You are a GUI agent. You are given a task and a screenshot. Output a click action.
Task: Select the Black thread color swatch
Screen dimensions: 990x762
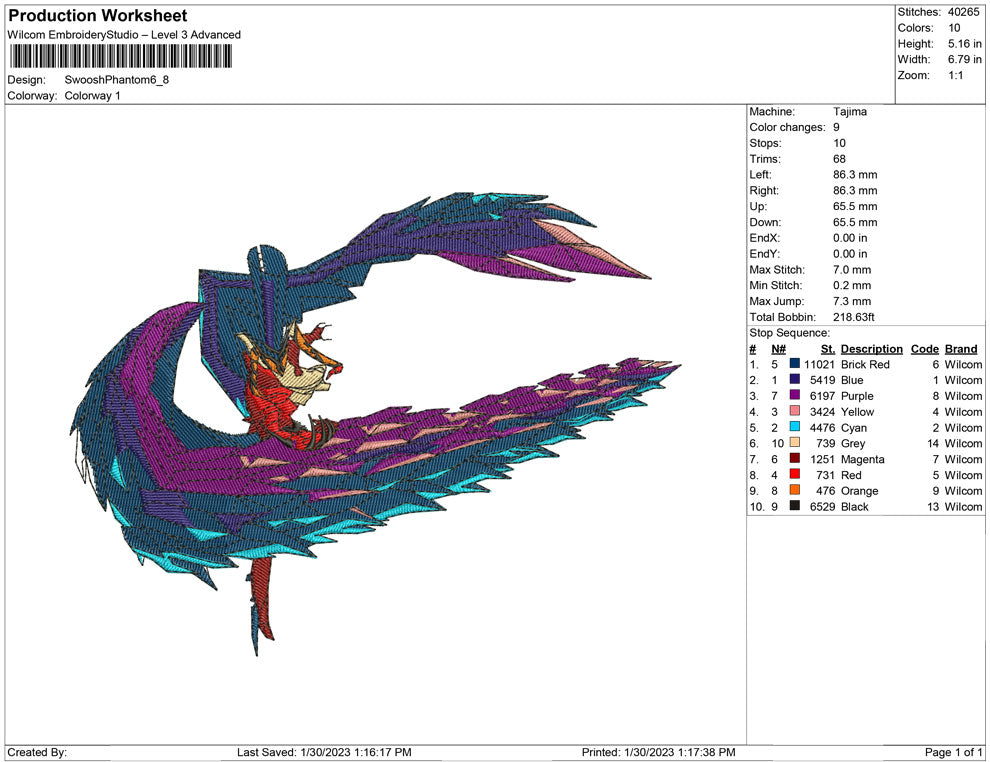pos(794,507)
